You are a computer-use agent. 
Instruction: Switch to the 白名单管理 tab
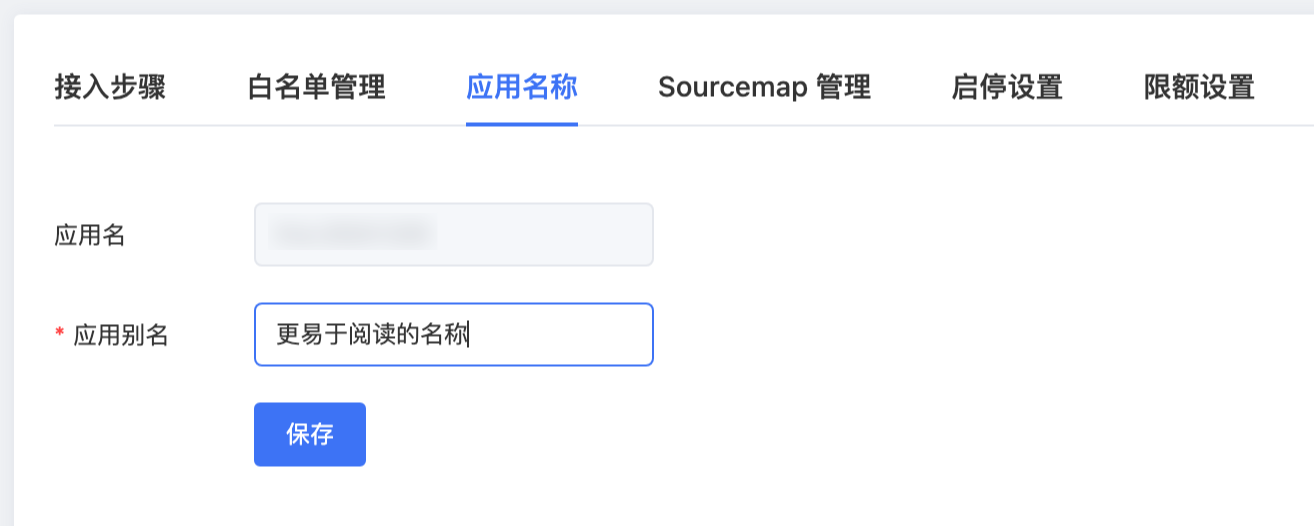coord(316,88)
